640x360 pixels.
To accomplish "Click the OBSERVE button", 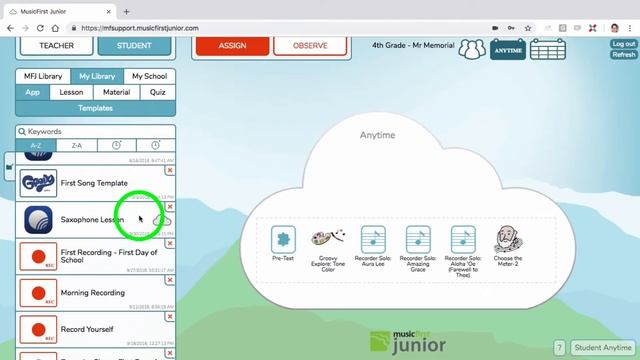I will 310,46.
